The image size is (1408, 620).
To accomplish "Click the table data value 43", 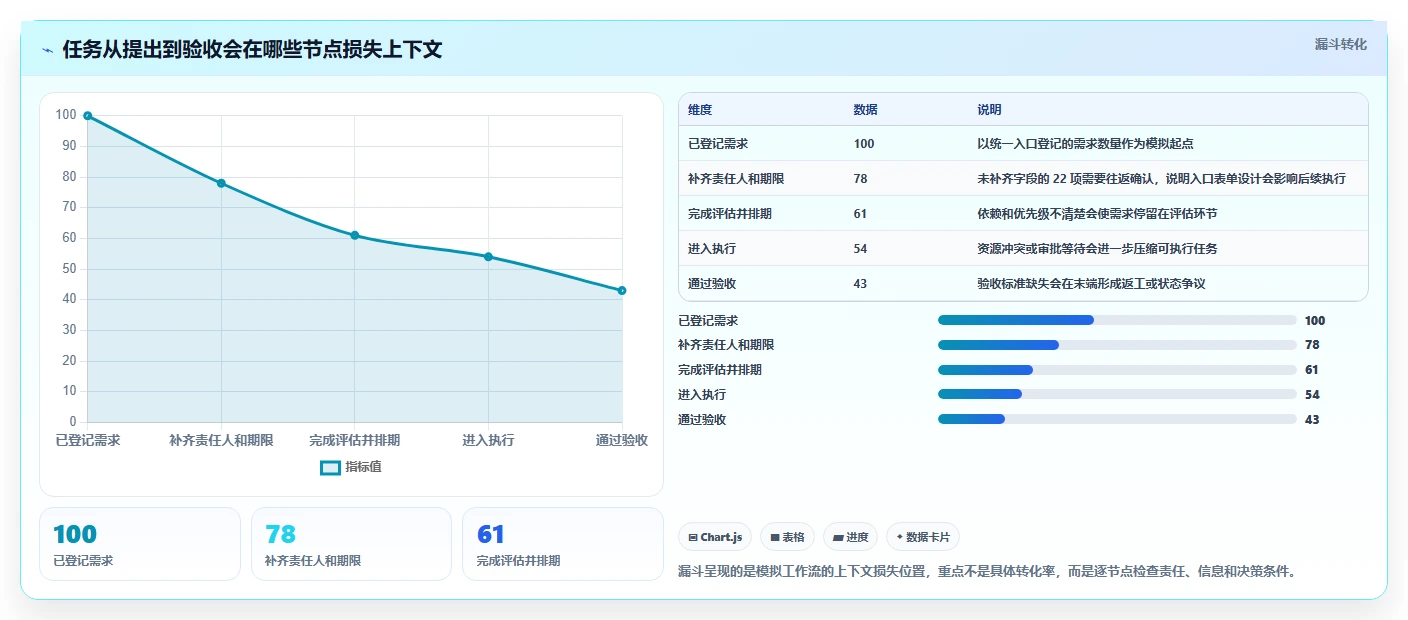I will [861, 284].
